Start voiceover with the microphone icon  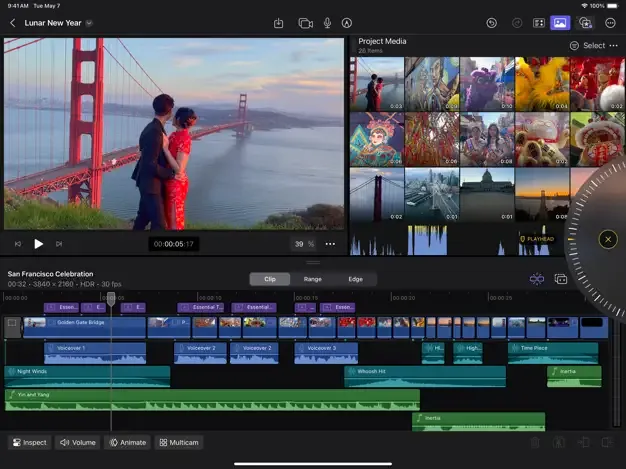point(327,23)
